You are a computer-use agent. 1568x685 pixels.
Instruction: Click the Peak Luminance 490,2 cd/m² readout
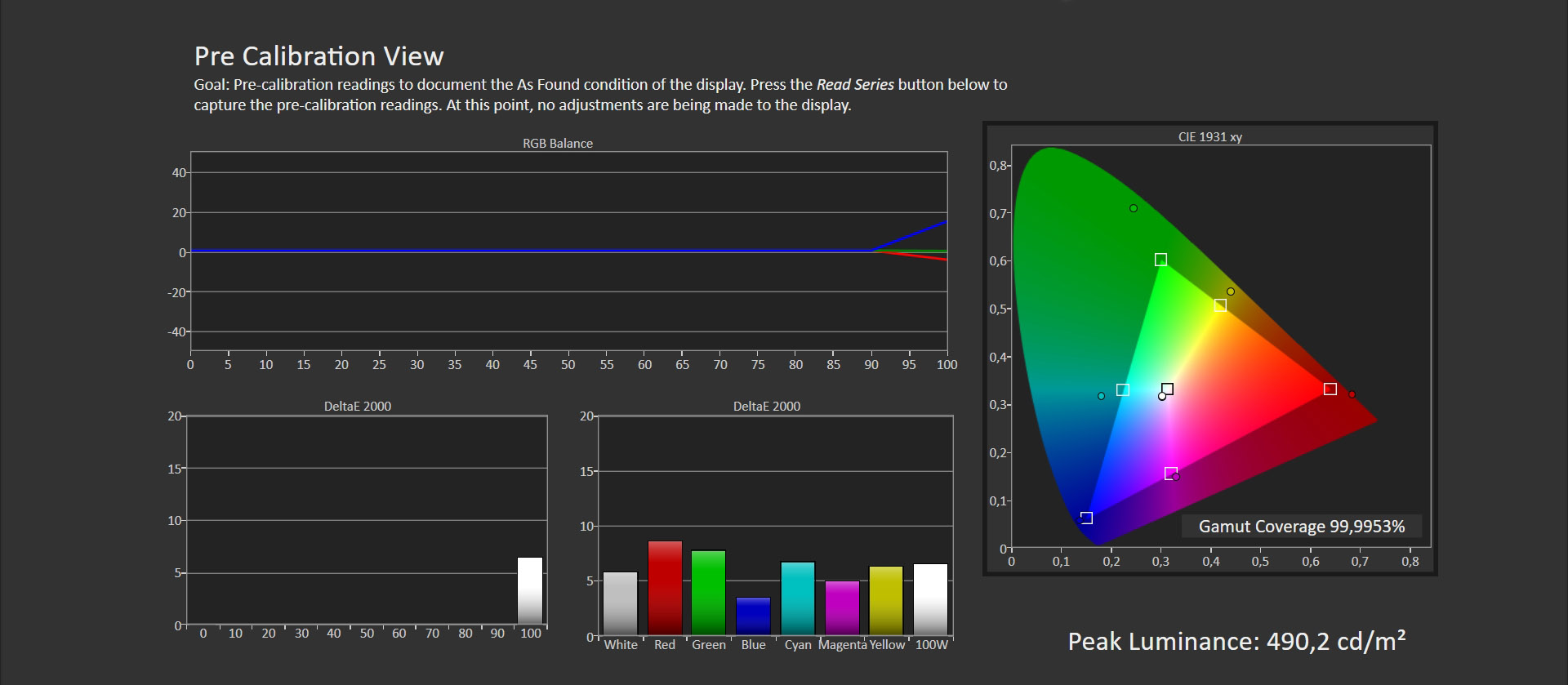coord(1236,642)
